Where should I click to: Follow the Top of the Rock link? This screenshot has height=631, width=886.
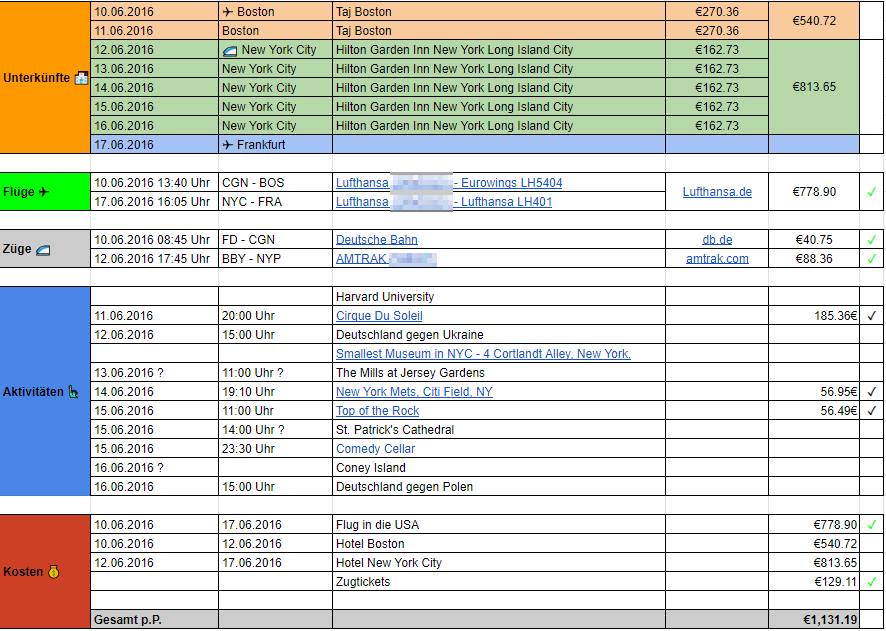(377, 411)
